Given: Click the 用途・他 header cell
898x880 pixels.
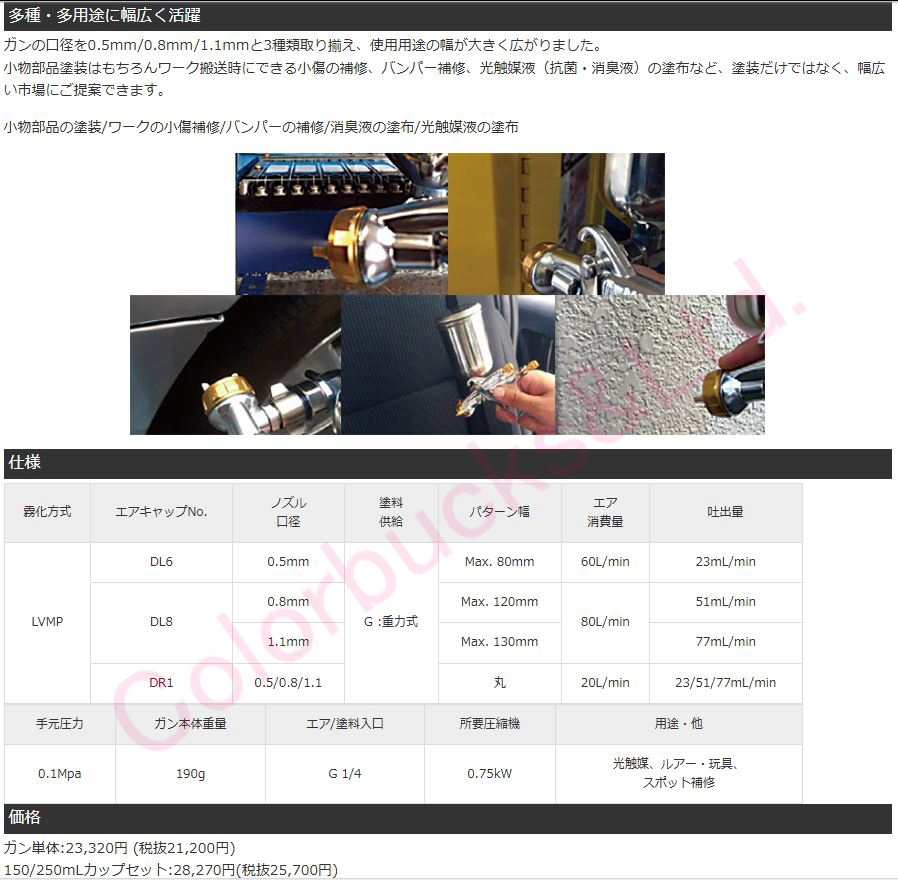Looking at the screenshot, I should [679, 724].
